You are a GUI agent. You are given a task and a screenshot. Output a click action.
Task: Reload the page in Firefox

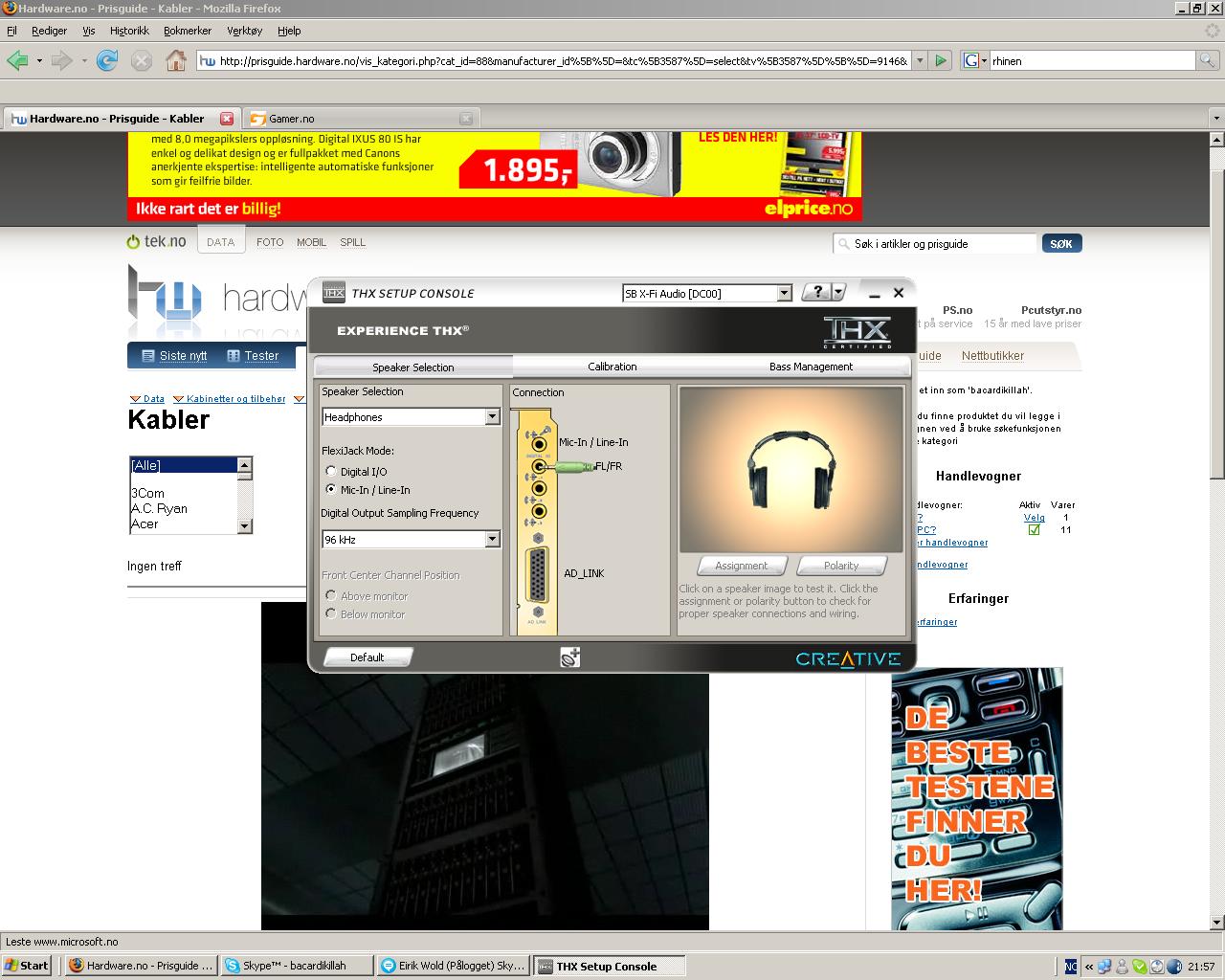(x=107, y=61)
